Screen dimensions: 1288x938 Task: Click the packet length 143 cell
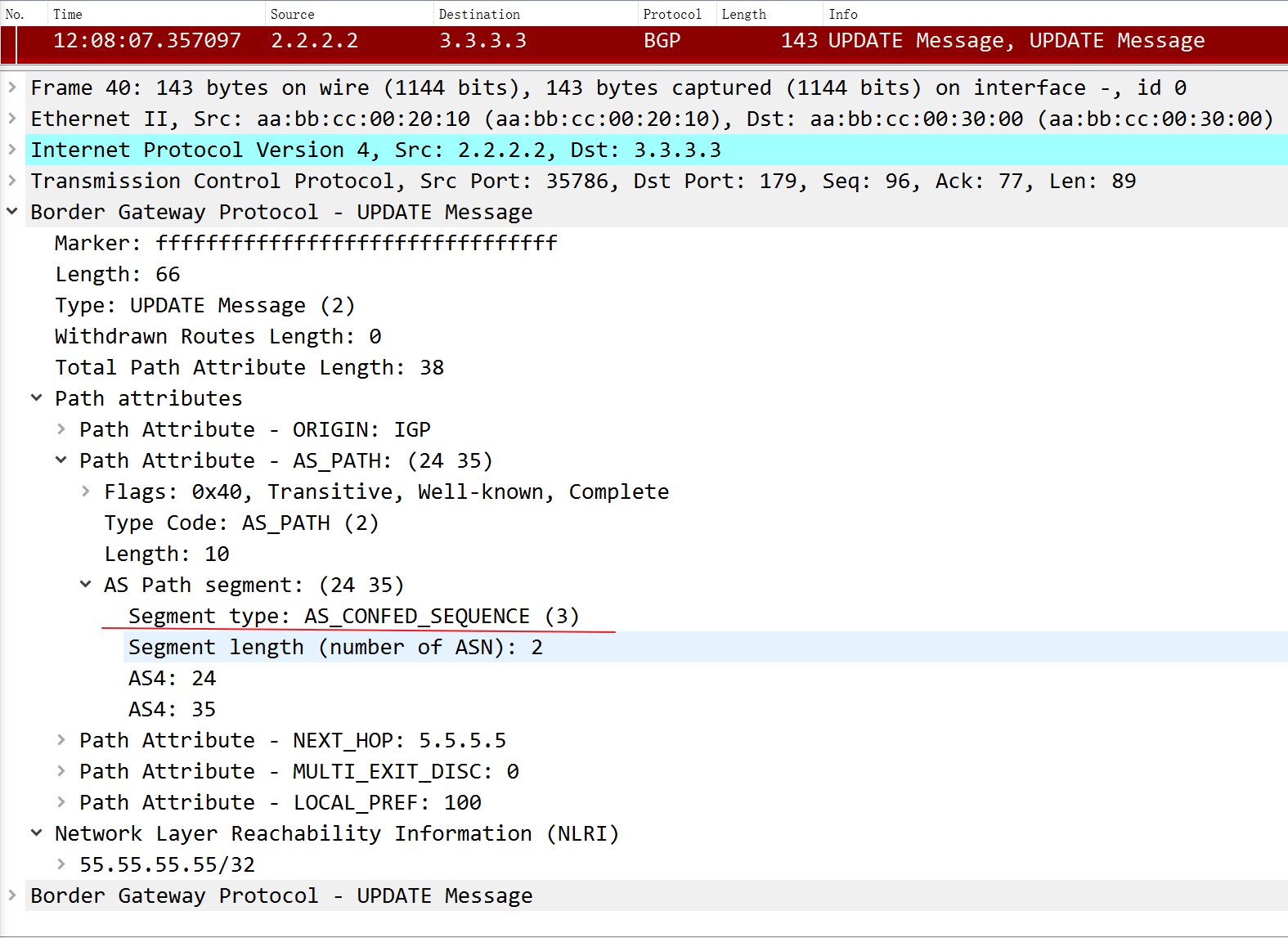point(799,41)
